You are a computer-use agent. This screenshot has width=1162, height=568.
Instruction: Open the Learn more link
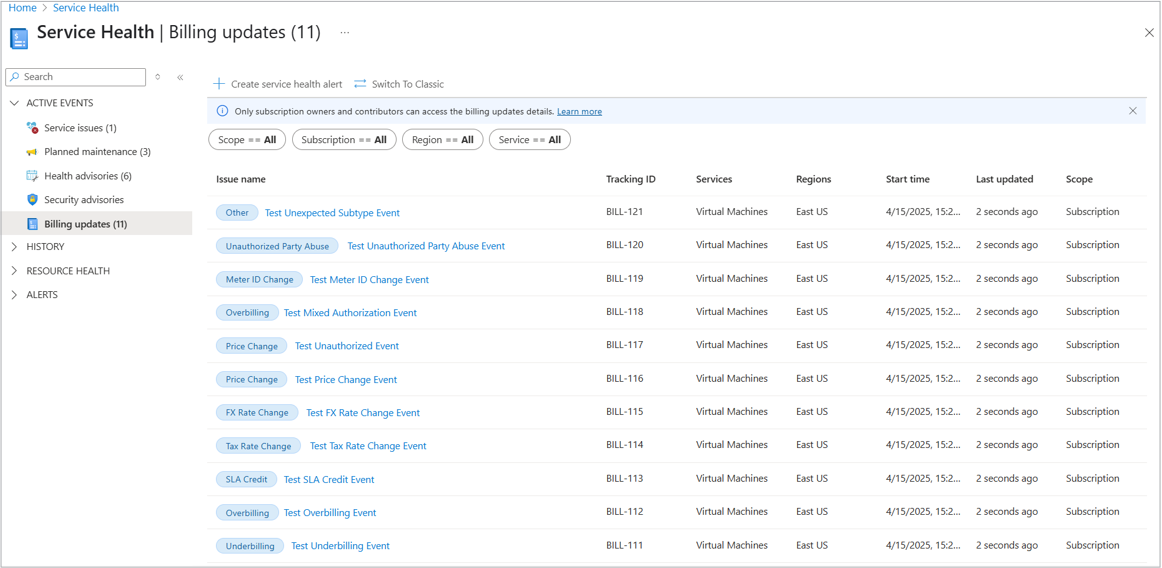tap(579, 112)
